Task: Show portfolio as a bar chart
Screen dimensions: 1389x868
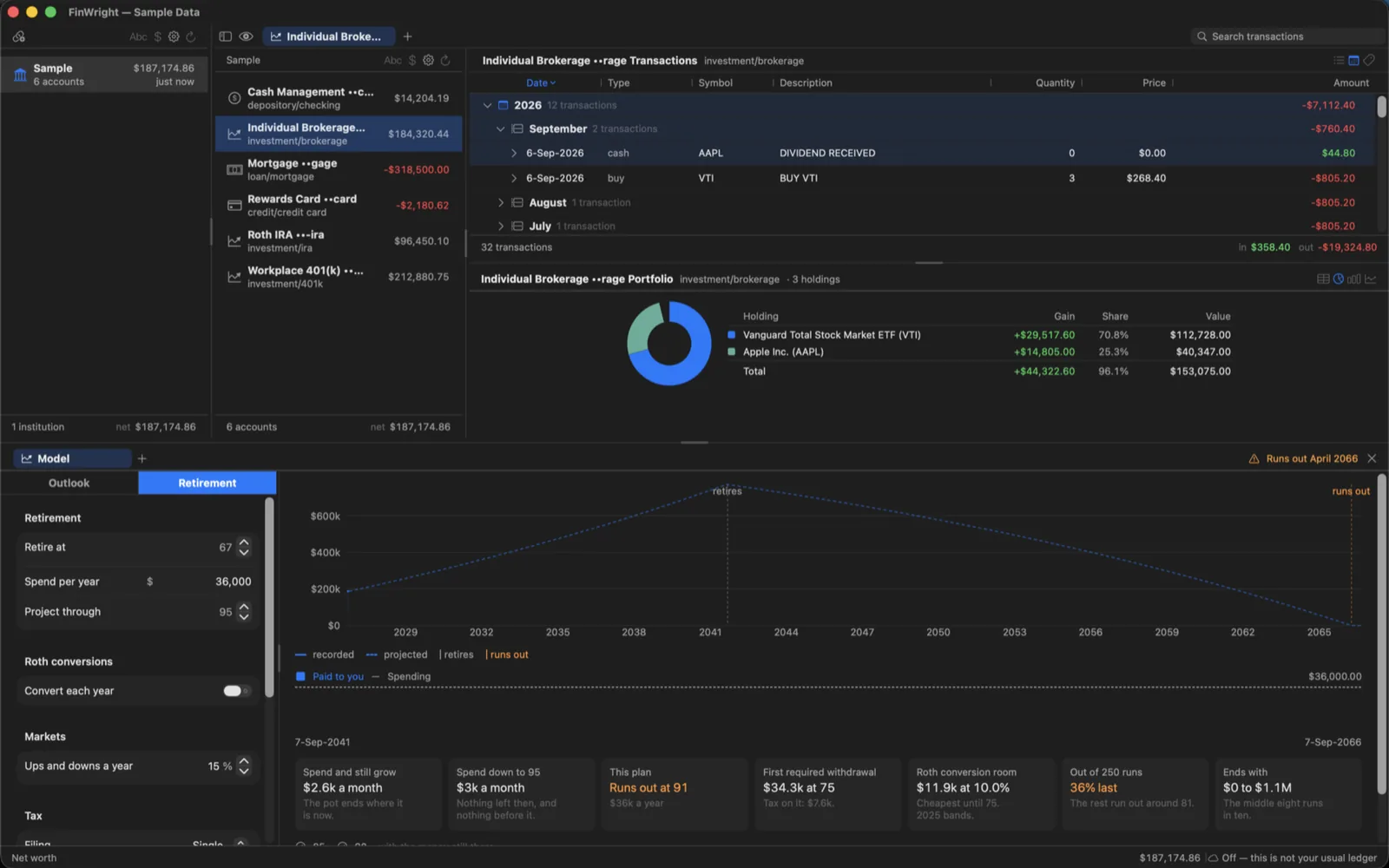Action: (x=1354, y=279)
